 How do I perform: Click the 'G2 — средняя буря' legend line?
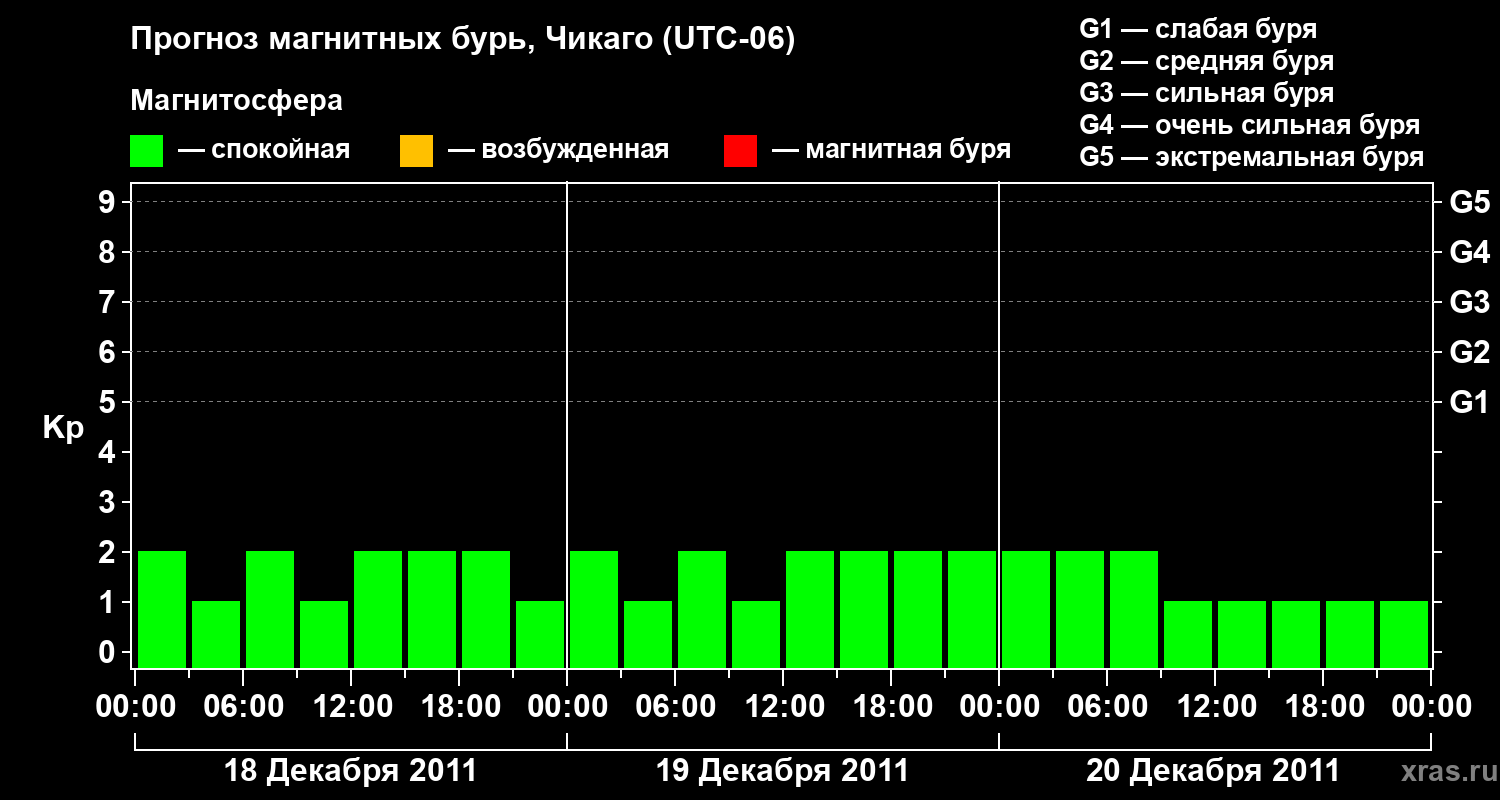pyautogui.click(x=1207, y=61)
